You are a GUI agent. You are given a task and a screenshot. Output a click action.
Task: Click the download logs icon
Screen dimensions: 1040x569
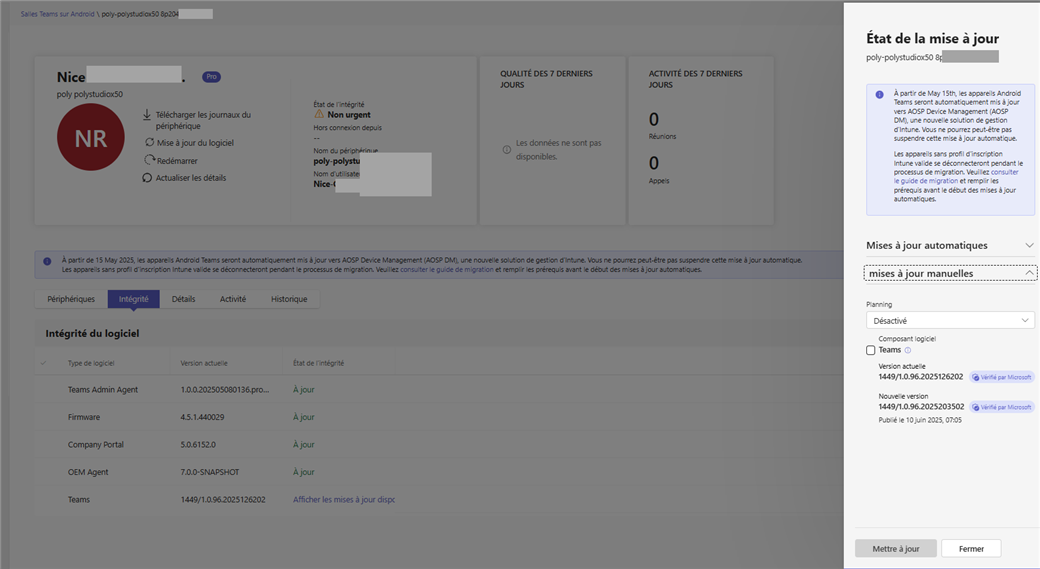(147, 115)
